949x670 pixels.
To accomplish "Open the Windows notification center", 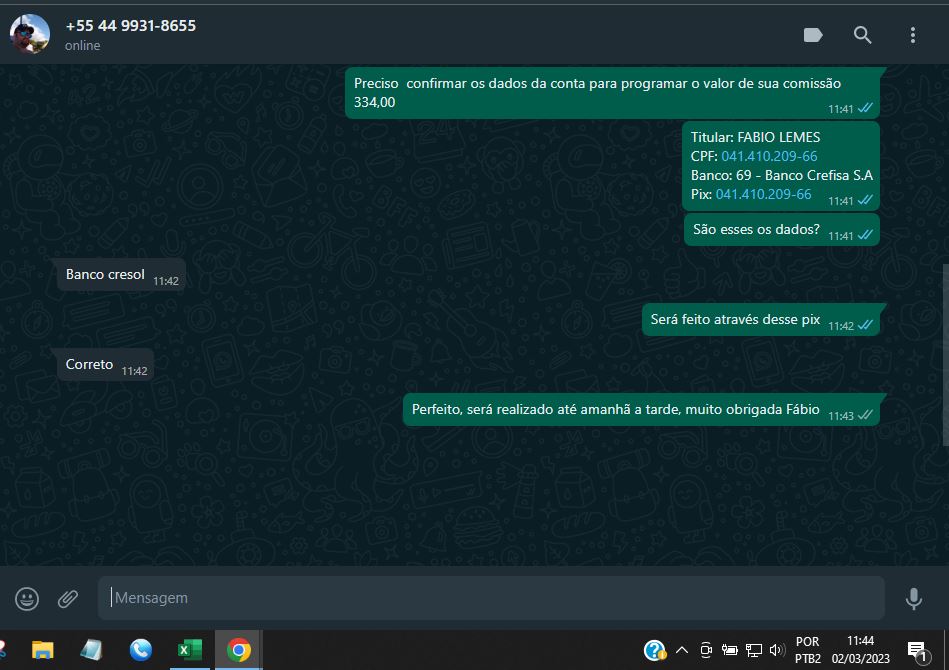I will pyautogui.click(x=916, y=650).
